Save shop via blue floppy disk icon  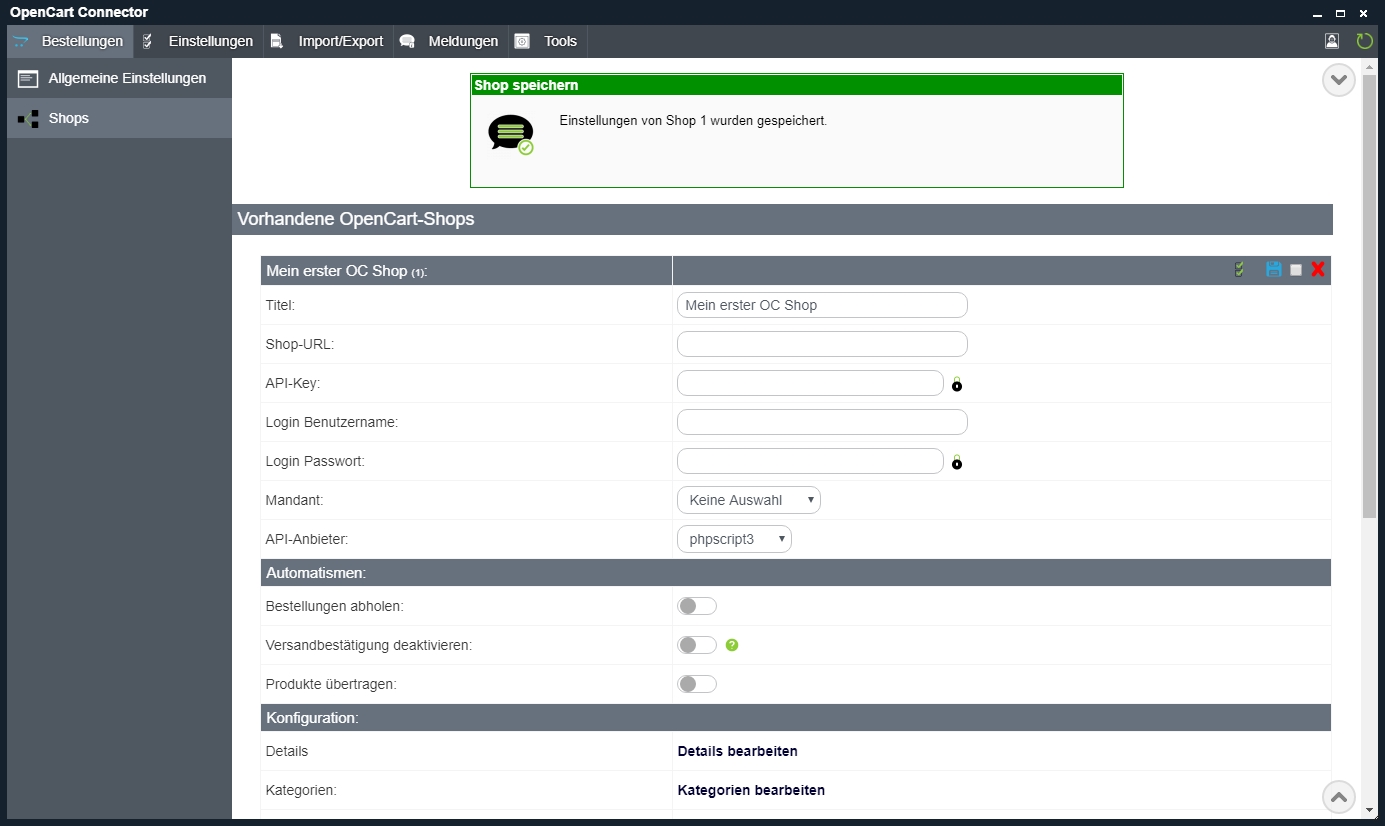point(1274,269)
